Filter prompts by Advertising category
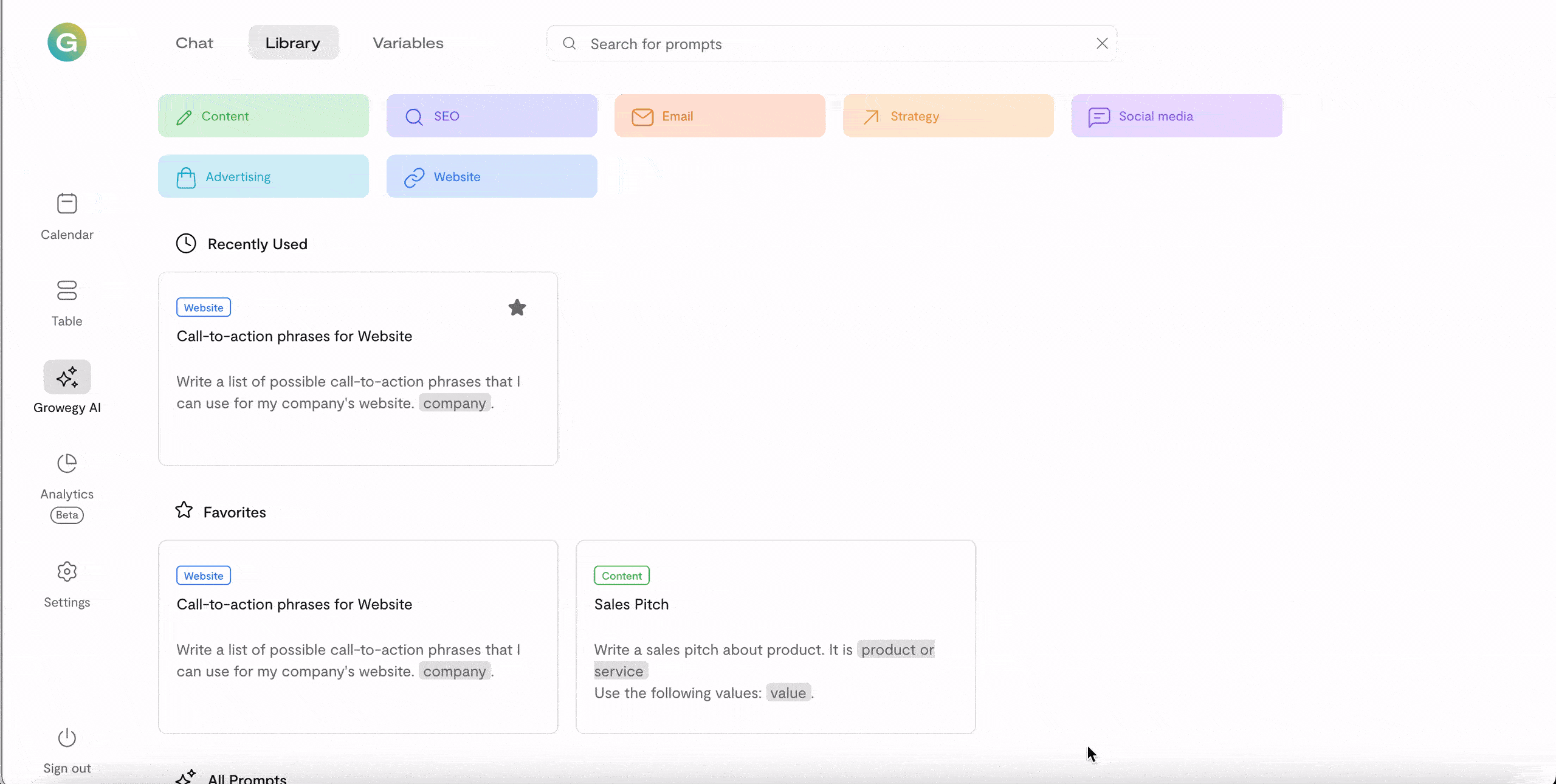This screenshot has width=1556, height=784. coord(263,177)
